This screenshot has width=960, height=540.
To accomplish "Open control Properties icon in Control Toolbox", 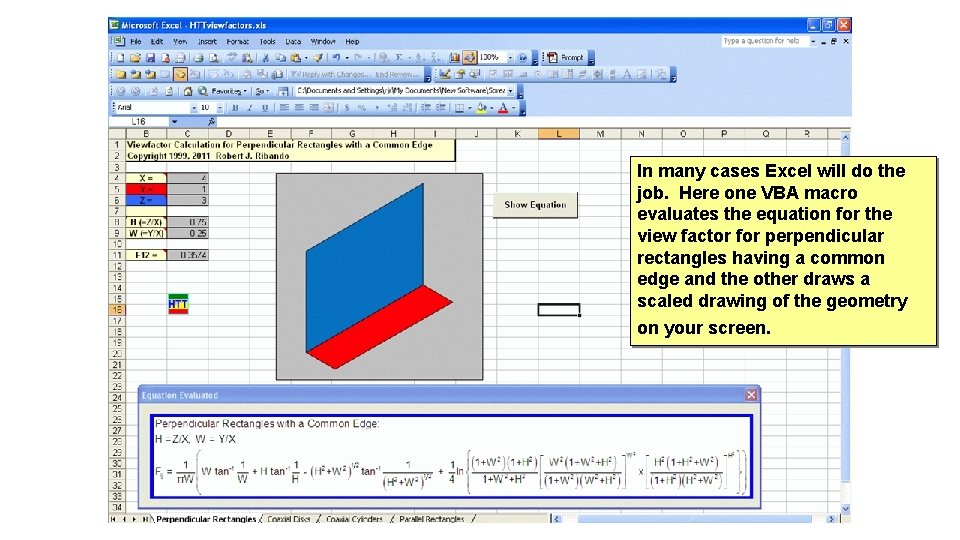I will coord(460,75).
